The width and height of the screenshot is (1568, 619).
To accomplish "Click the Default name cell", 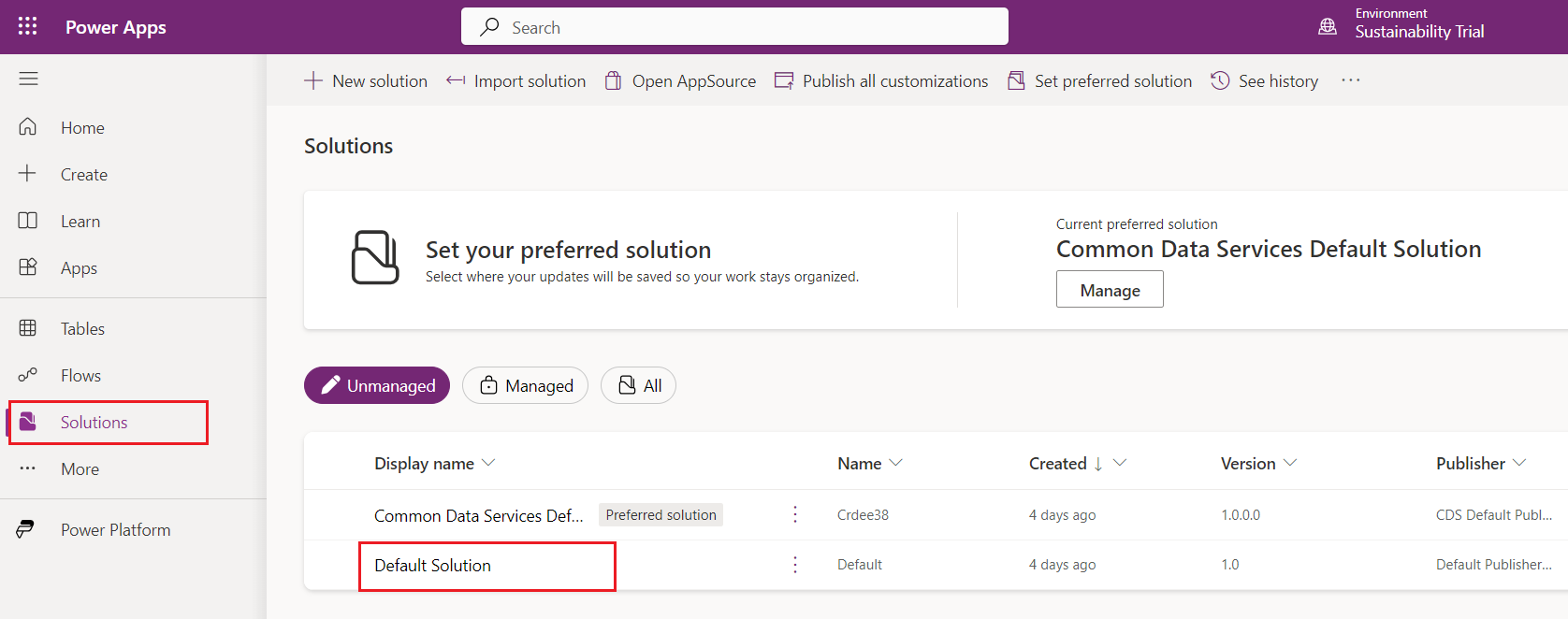I will [x=859, y=565].
